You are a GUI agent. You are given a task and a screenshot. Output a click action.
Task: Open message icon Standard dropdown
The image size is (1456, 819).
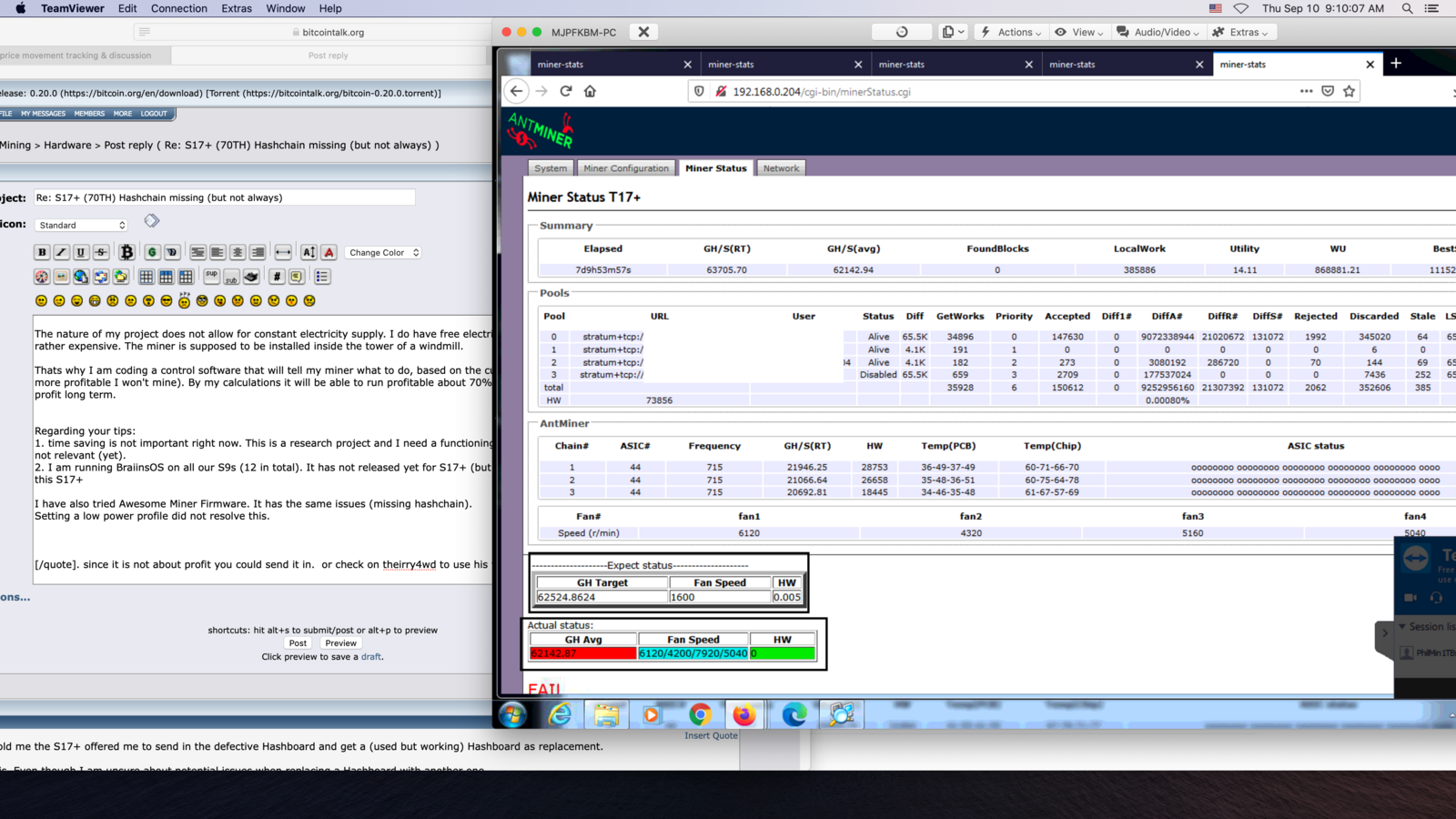point(81,225)
